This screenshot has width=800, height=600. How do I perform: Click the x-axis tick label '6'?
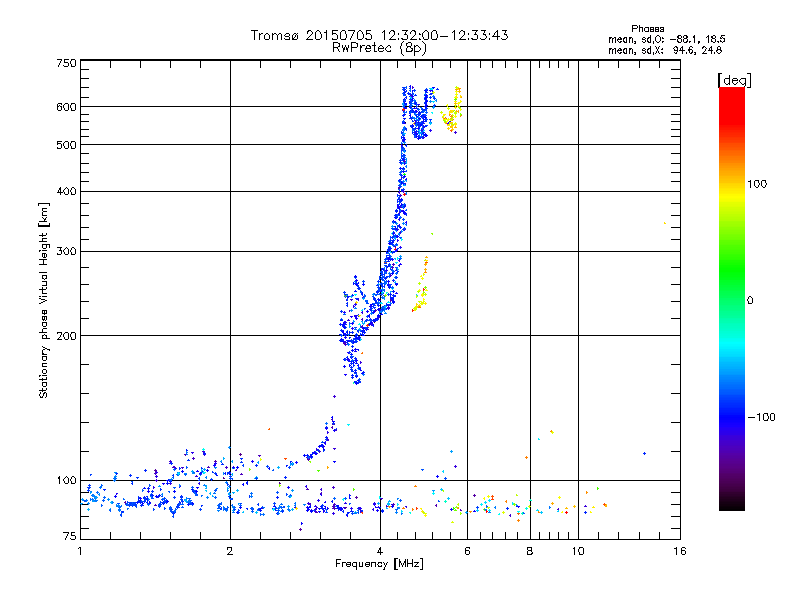pos(467,551)
